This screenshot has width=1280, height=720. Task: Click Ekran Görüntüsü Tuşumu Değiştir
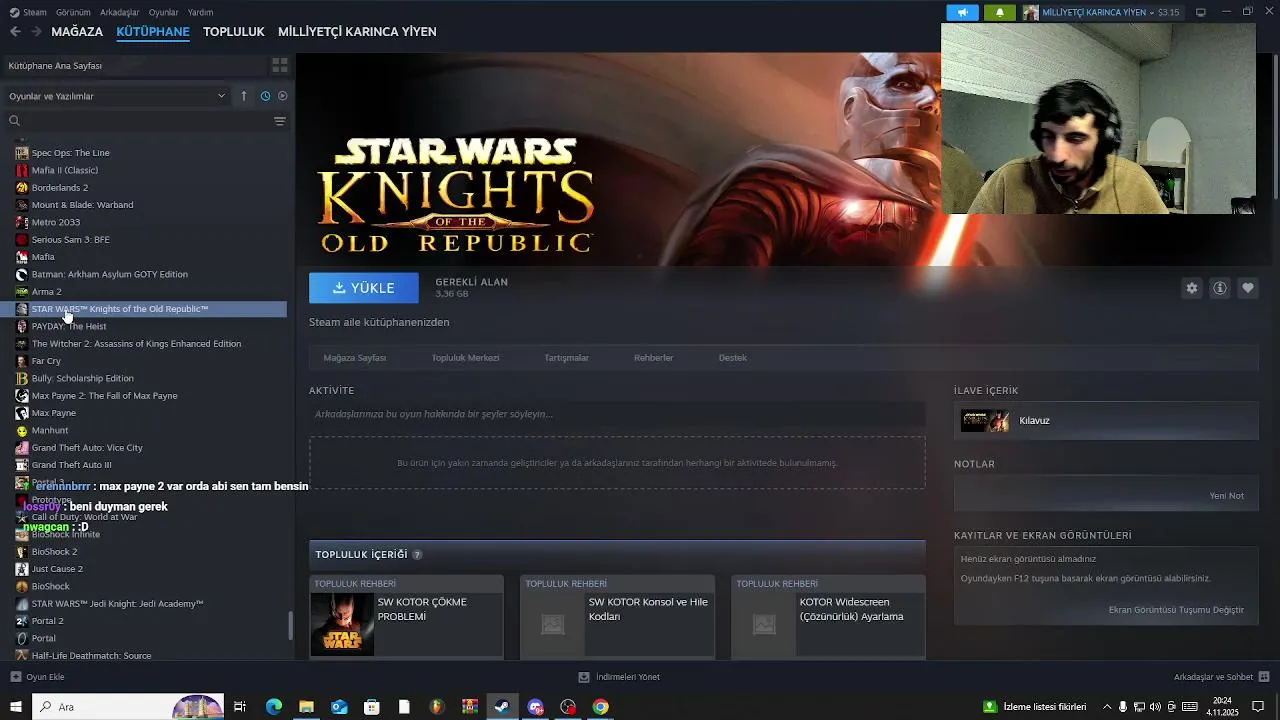[1176, 610]
